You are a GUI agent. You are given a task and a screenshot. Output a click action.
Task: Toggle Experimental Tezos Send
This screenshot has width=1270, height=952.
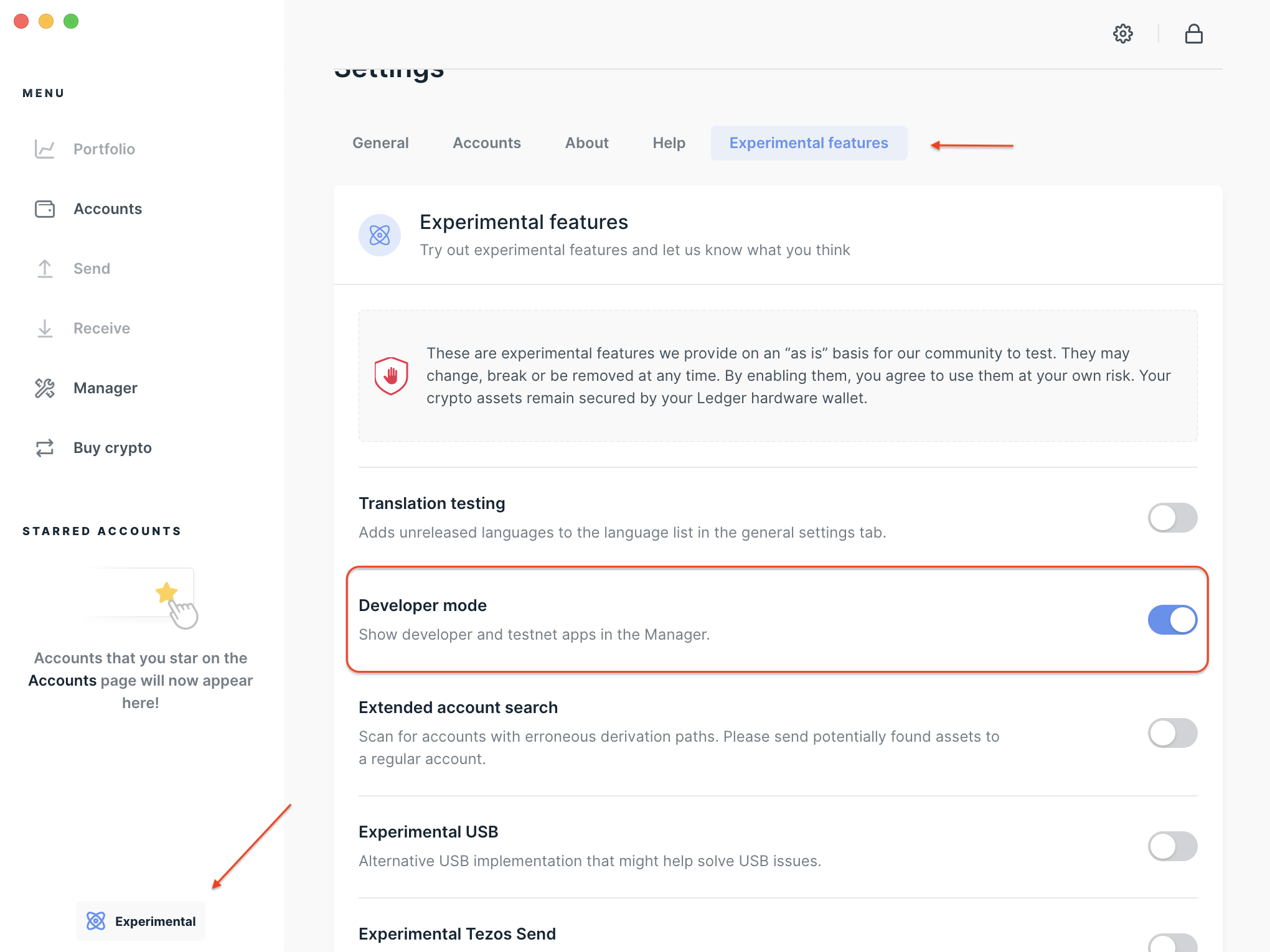(1172, 945)
